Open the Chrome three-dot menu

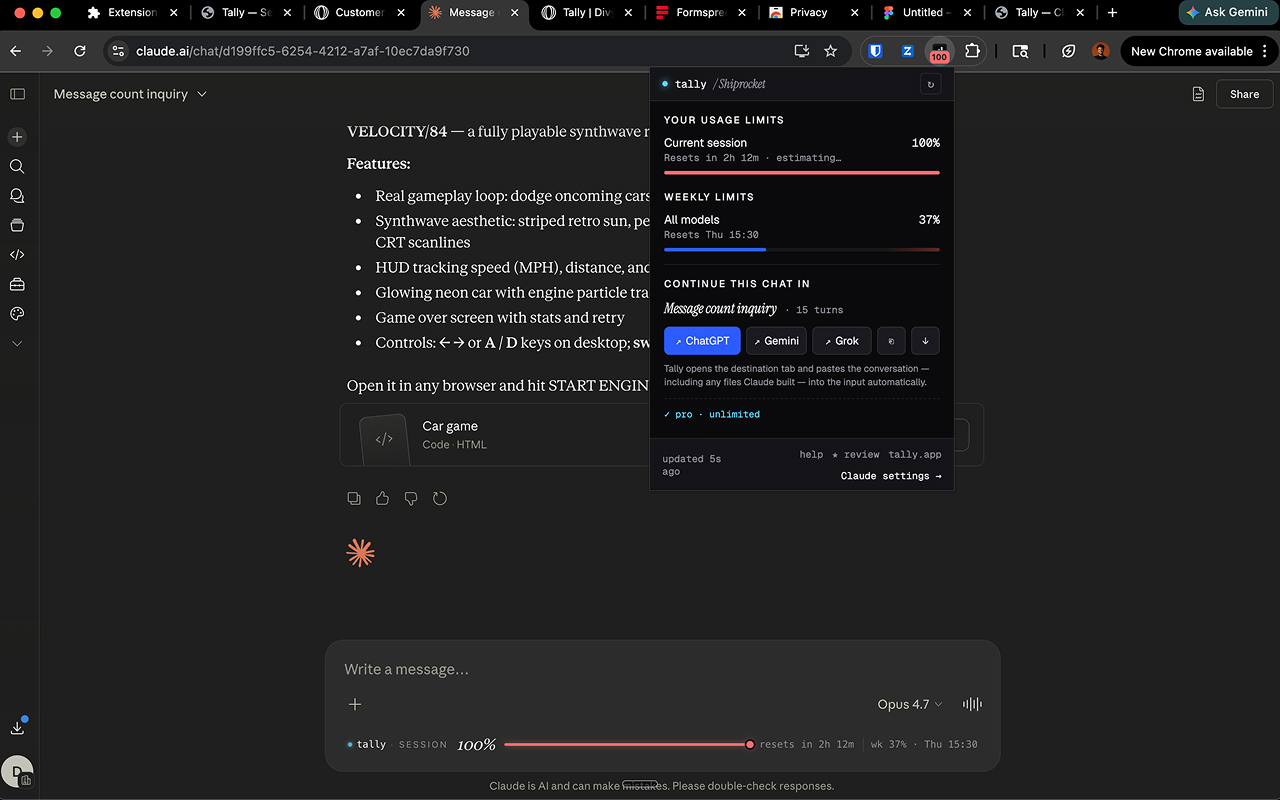[x=1266, y=51]
